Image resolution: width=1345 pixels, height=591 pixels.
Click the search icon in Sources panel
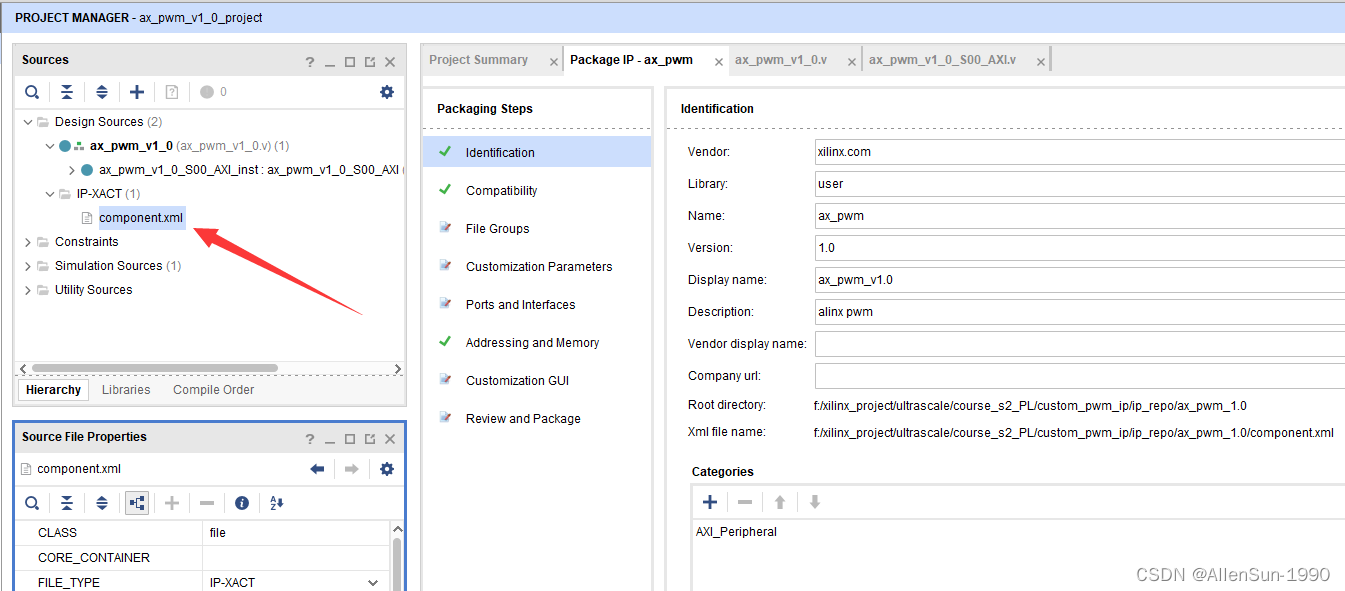tap(32, 92)
